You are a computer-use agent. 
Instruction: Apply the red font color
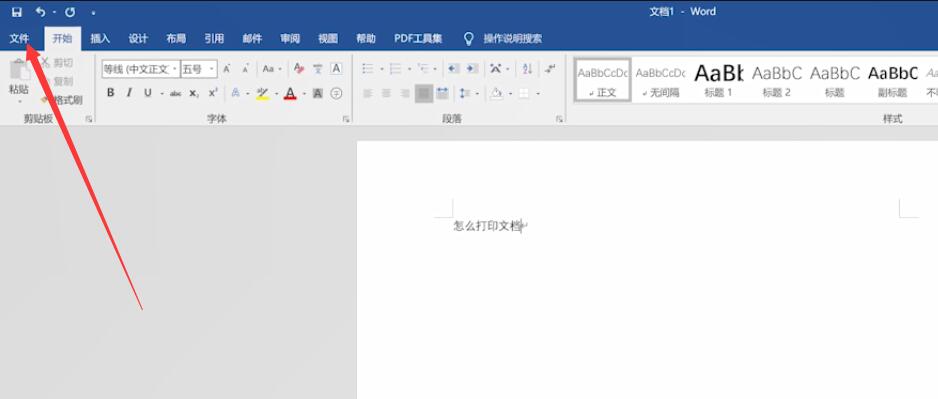(290, 93)
